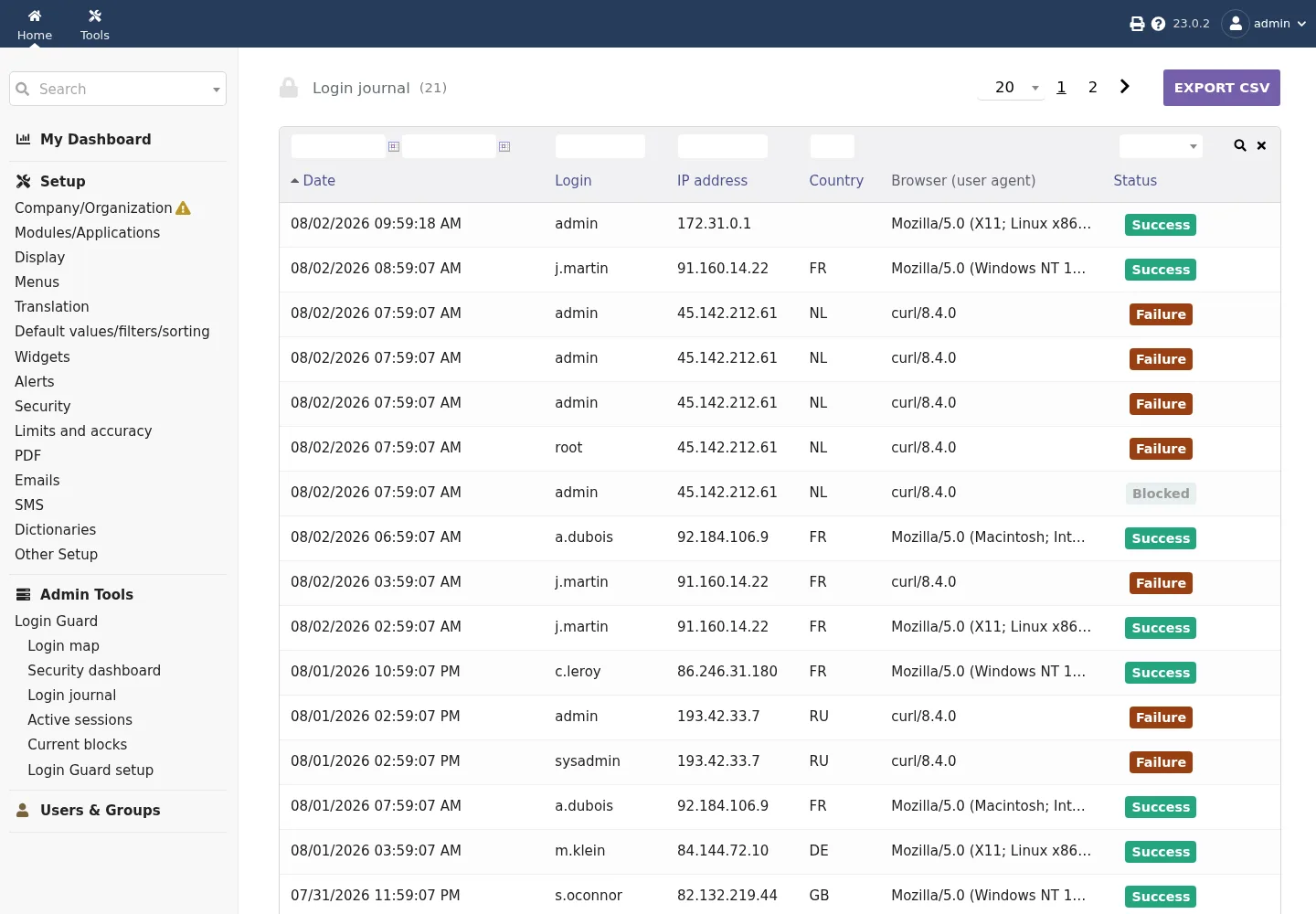The width and height of the screenshot is (1316, 914).
Task: Select the sysadmin login entry
Action: [588, 761]
